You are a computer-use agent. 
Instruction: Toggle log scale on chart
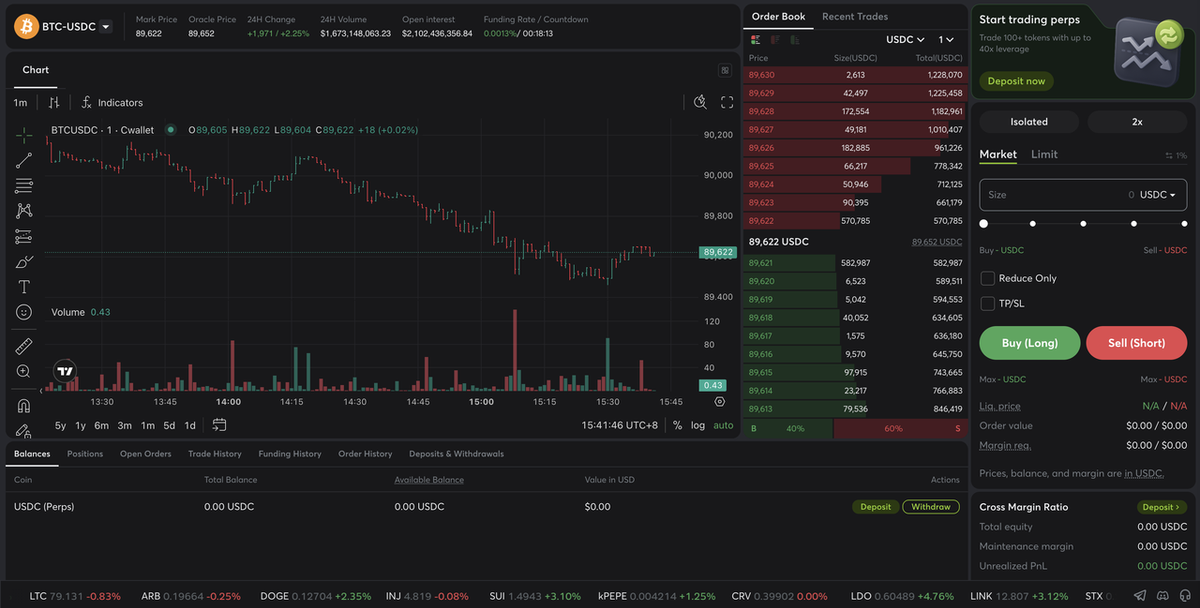point(698,425)
